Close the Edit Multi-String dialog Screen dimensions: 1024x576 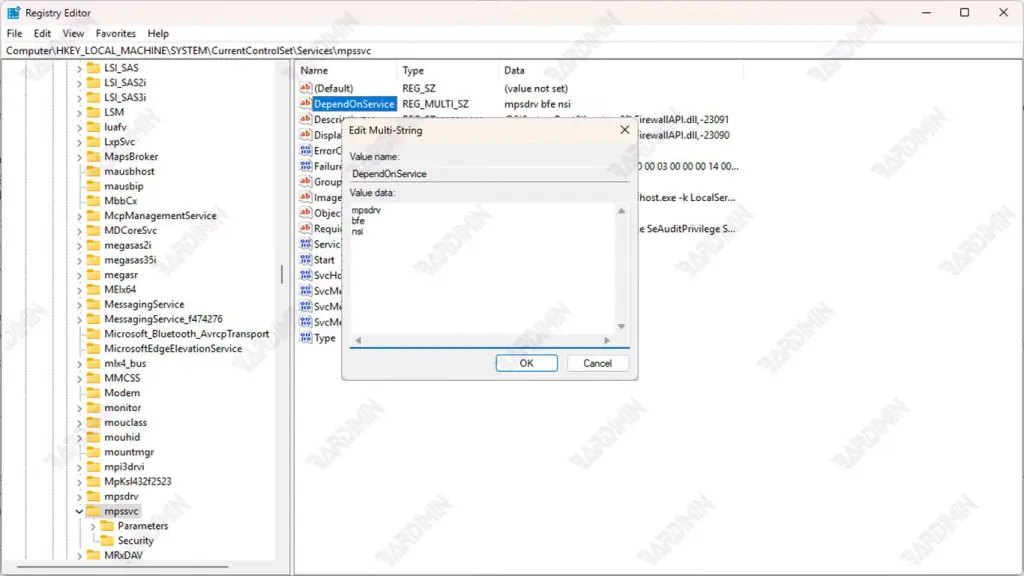tap(624, 130)
